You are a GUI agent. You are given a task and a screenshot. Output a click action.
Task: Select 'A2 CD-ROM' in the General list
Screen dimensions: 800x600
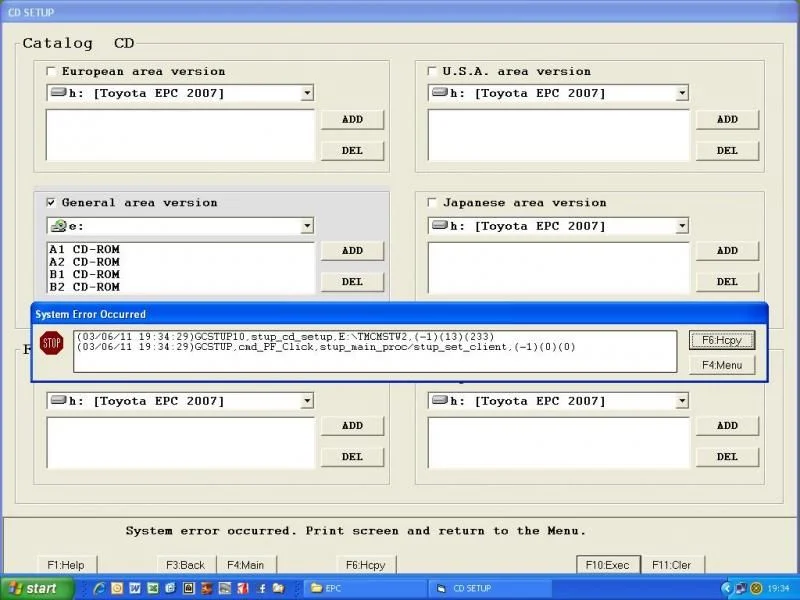pyautogui.click(x=84, y=262)
